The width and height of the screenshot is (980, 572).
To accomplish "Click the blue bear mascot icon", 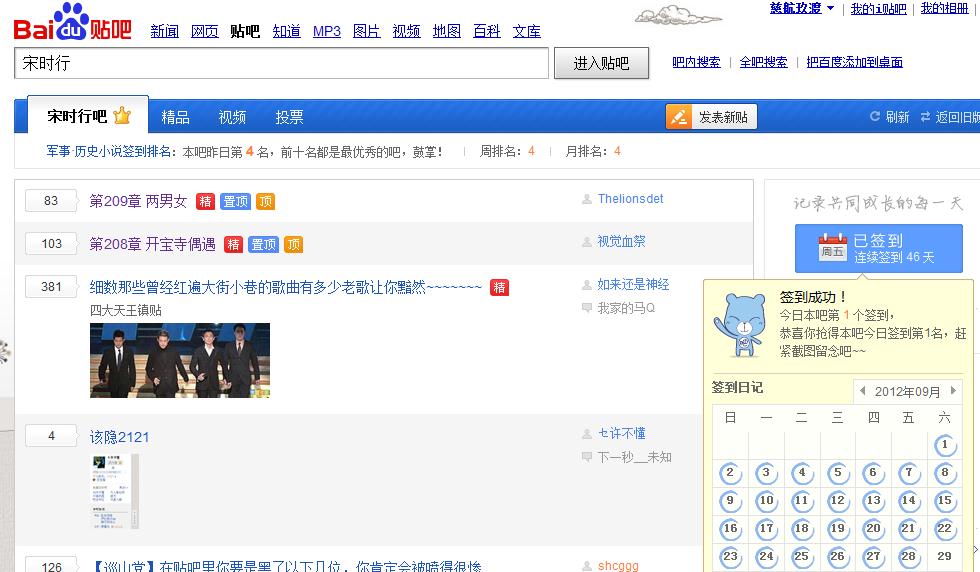I will pos(741,325).
